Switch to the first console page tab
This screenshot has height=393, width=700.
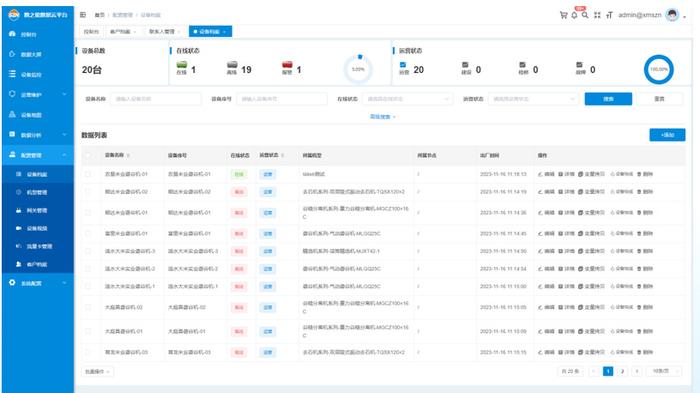coord(91,32)
